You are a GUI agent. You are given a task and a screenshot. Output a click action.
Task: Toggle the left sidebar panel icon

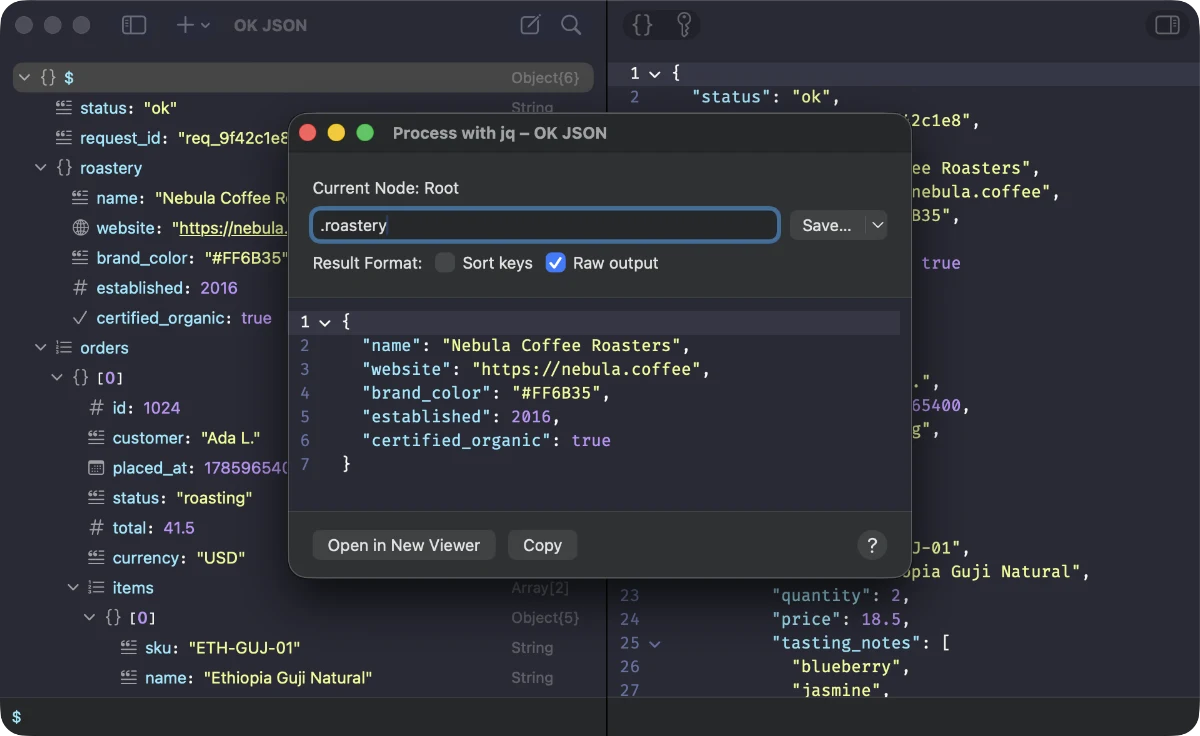134,25
